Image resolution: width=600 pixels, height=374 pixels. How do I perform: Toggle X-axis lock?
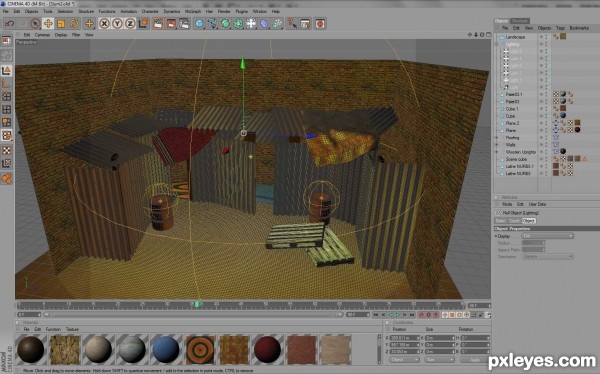pyautogui.click(x=104, y=24)
